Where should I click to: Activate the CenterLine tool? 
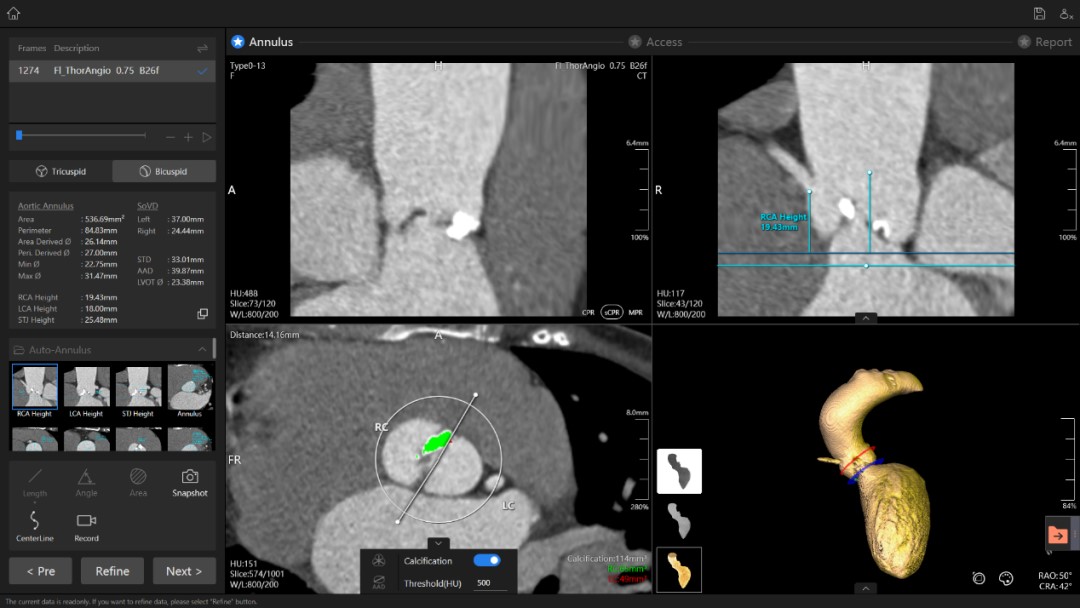34,525
